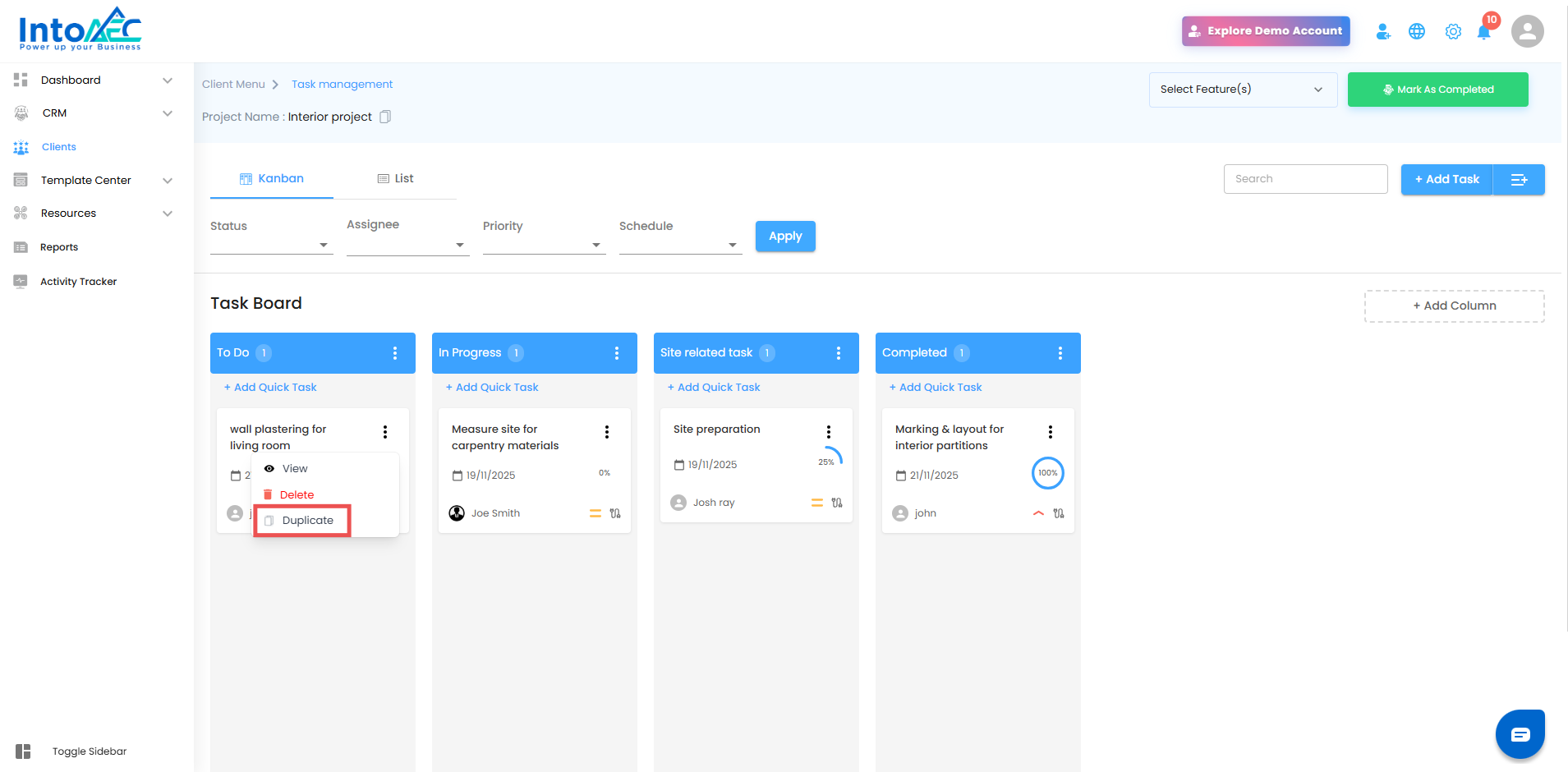The height and width of the screenshot is (772, 1568).
Task: Open the language globe icon
Action: pos(1417,31)
